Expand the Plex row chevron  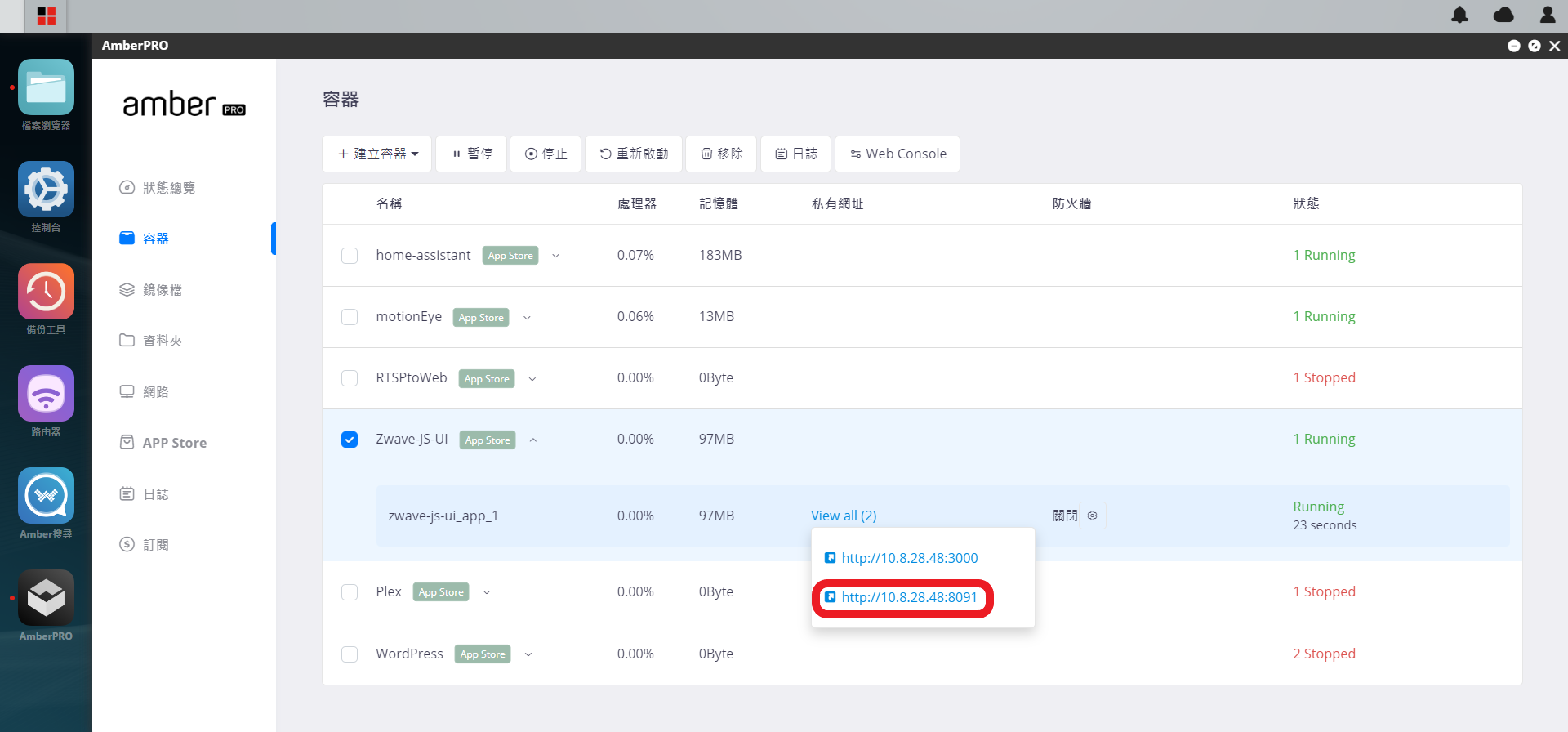coord(487,592)
